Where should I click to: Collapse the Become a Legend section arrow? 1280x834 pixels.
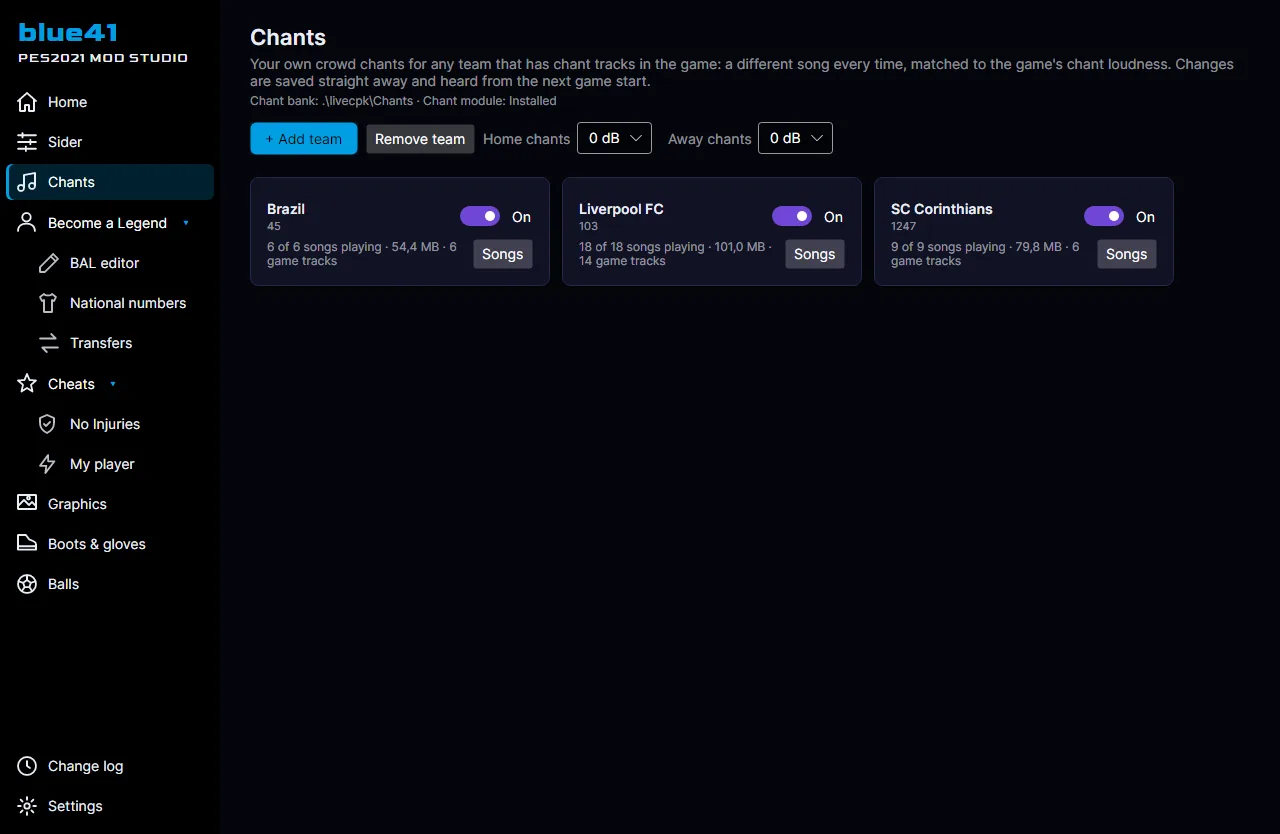pyautogui.click(x=185, y=223)
